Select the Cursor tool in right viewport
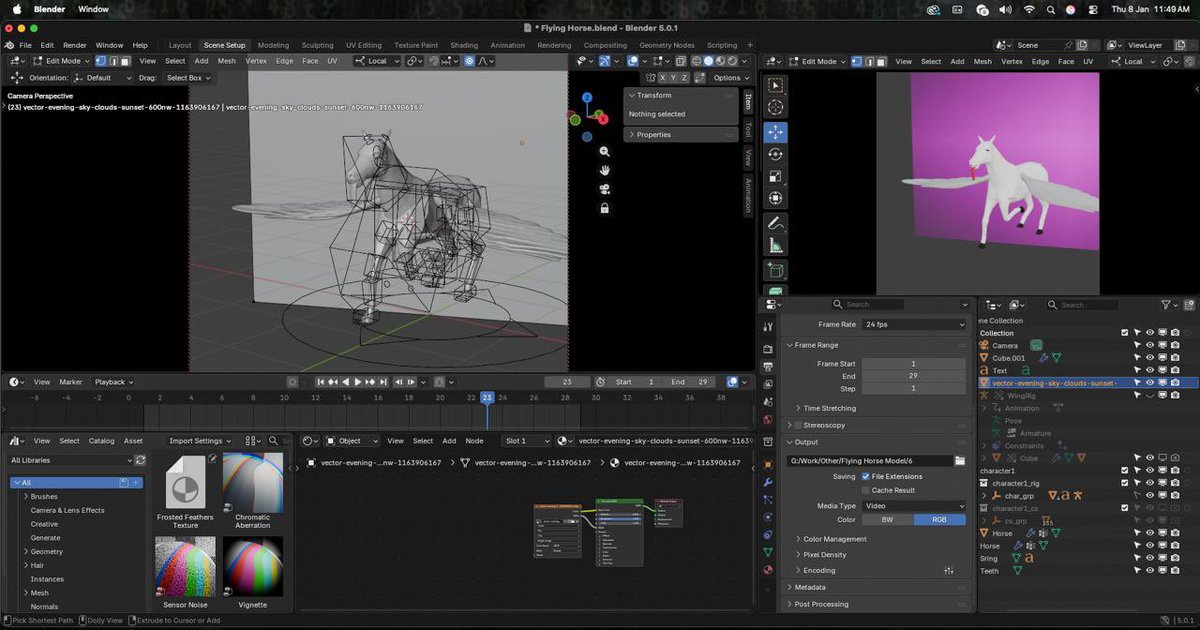1200x630 pixels. 776,107
